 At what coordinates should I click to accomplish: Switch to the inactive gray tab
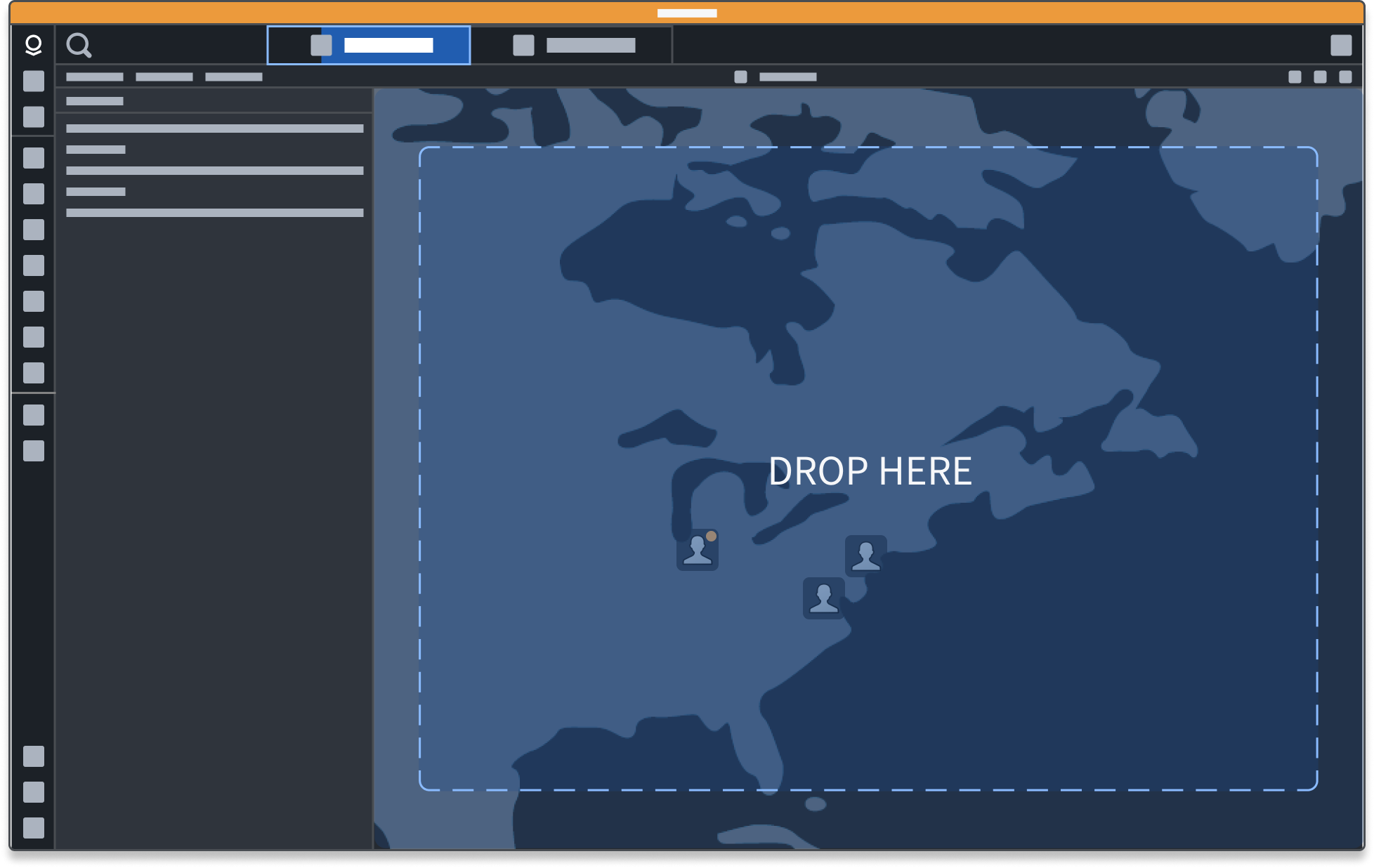tap(572, 46)
